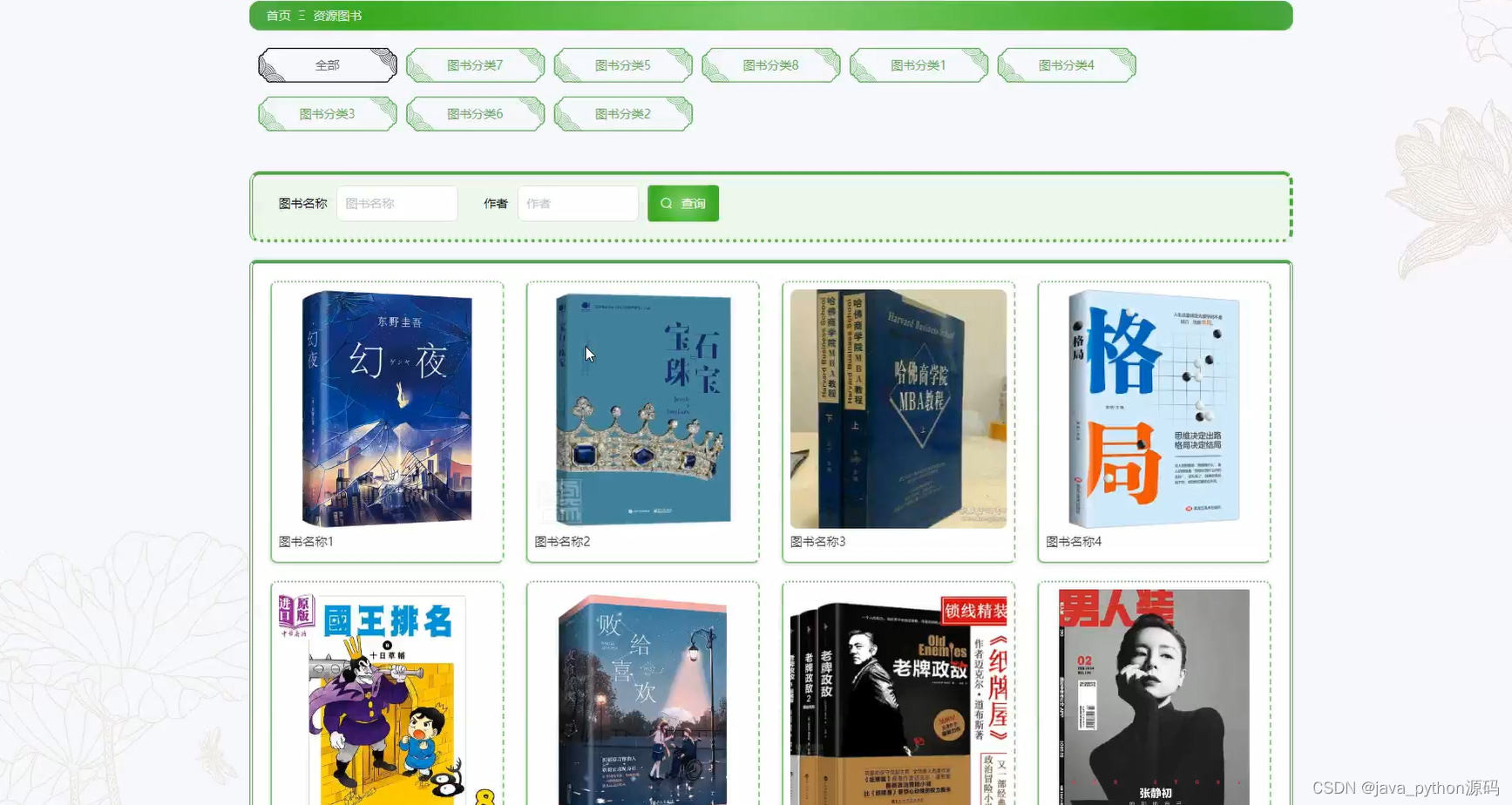Open the 幻夜 book cover
The height and width of the screenshot is (805, 1512).
coord(387,409)
